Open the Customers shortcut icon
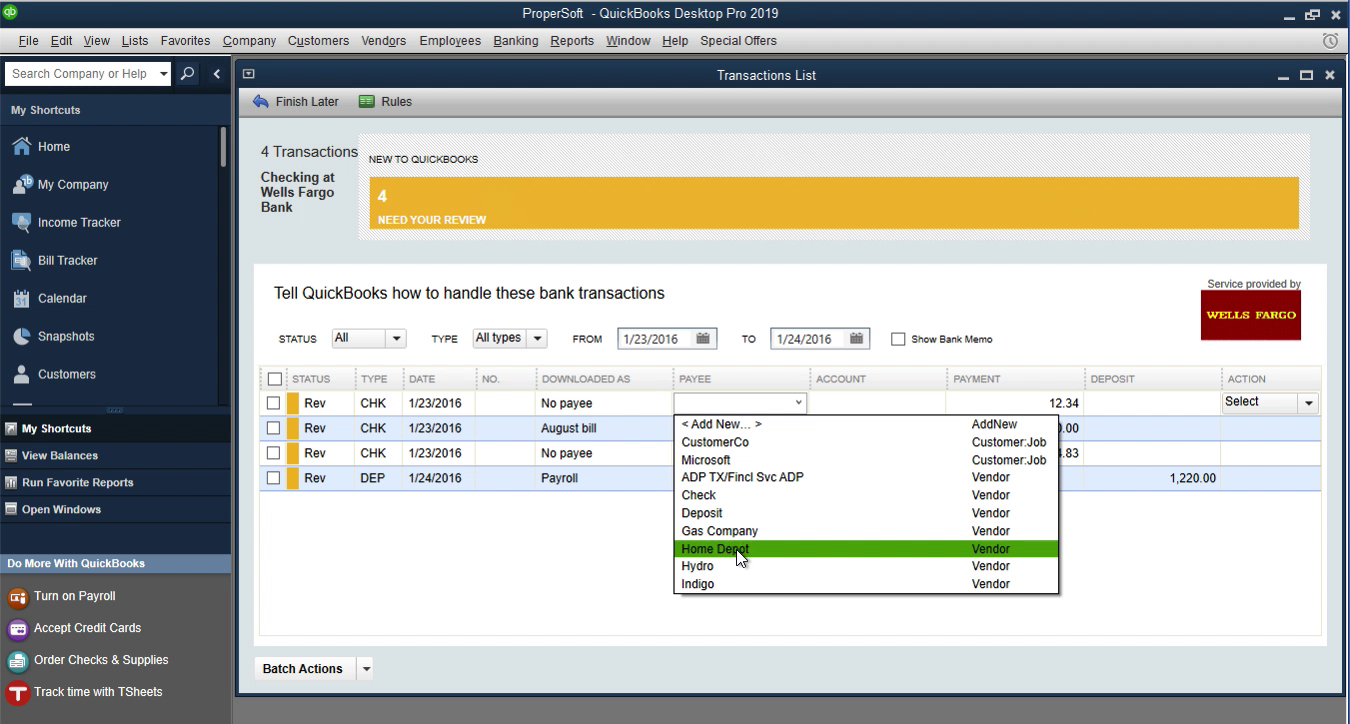 [21, 374]
